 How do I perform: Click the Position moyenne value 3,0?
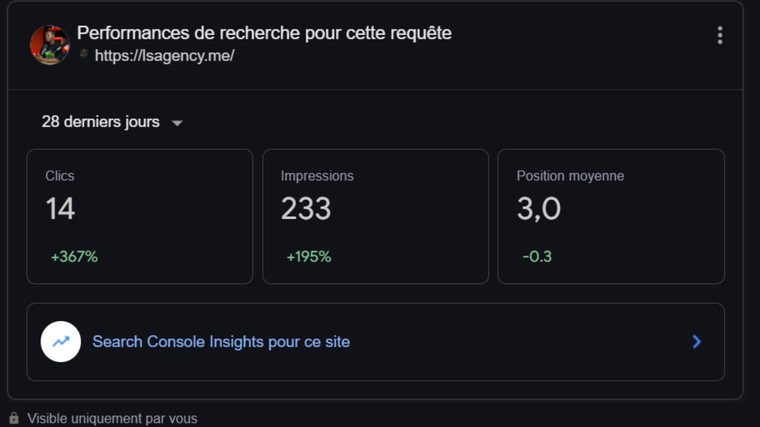(x=538, y=209)
